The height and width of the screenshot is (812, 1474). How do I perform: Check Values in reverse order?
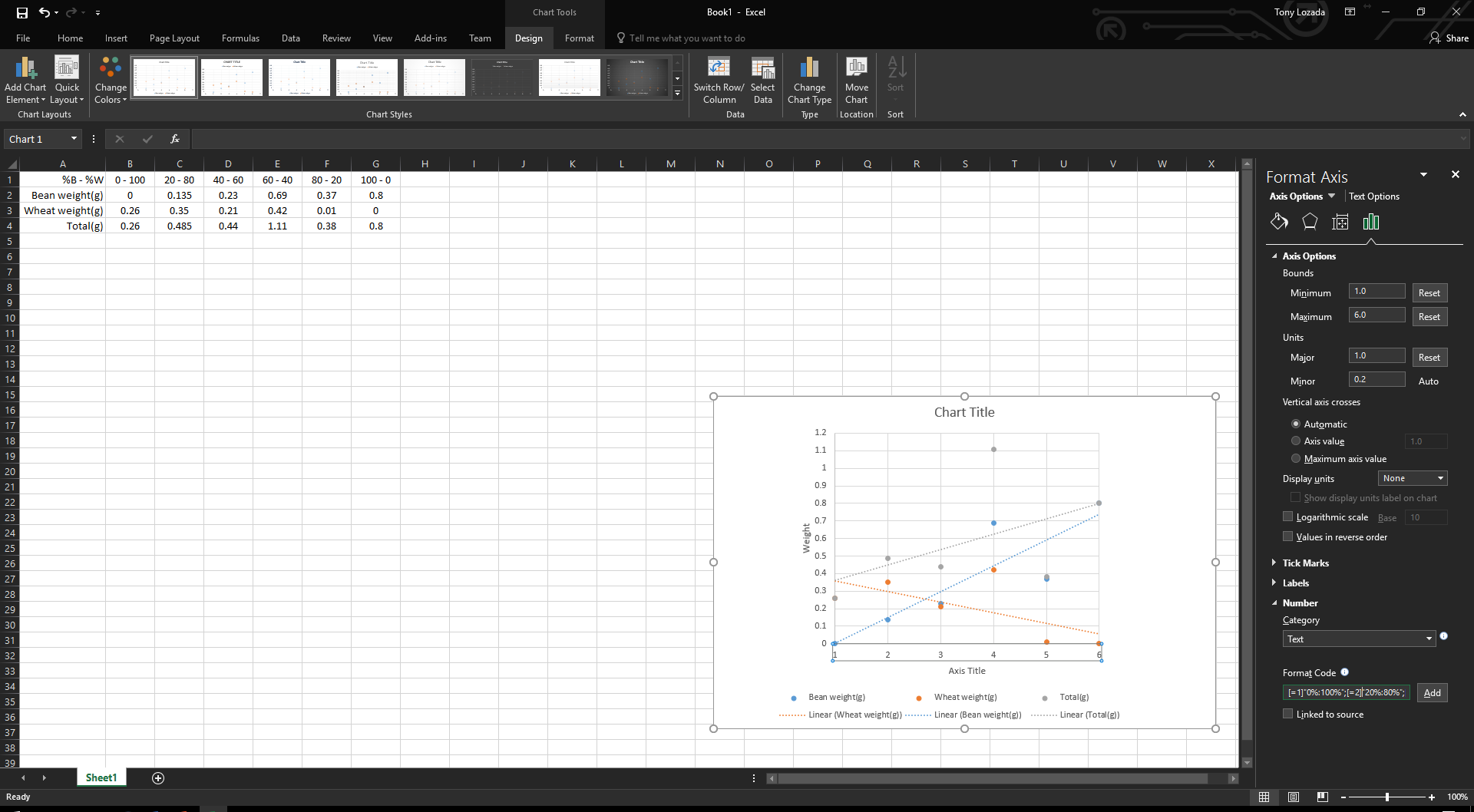1288,536
